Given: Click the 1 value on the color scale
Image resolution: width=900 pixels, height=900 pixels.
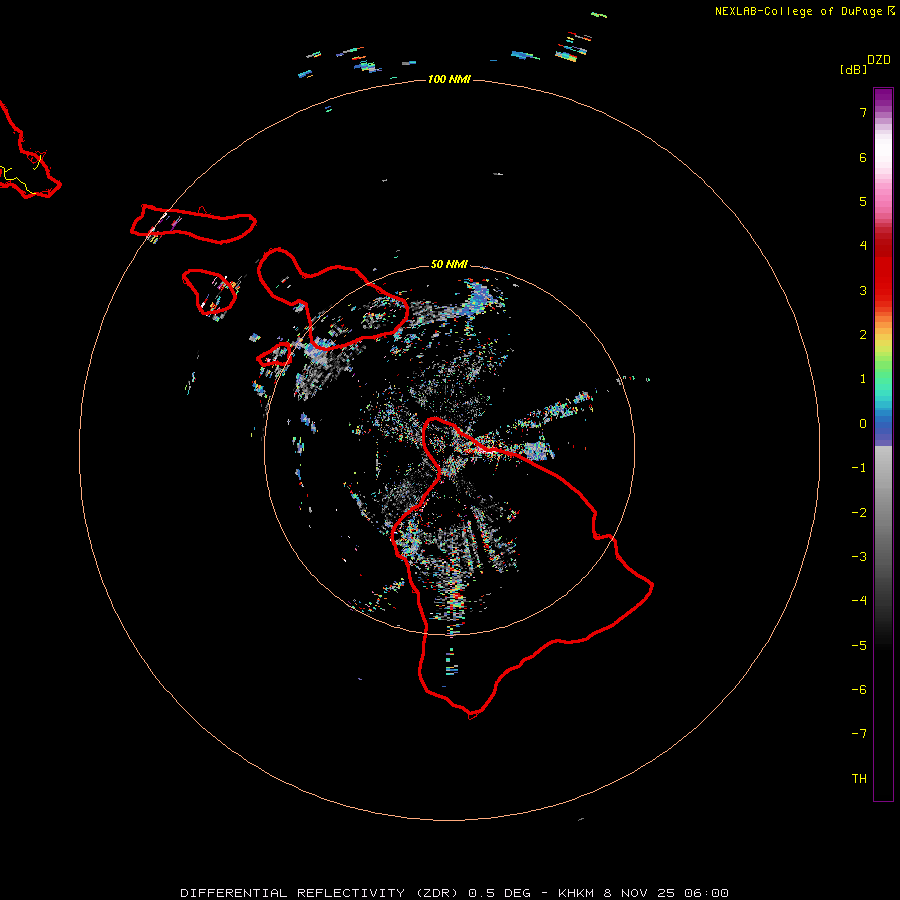Looking at the screenshot, I should point(863,379).
